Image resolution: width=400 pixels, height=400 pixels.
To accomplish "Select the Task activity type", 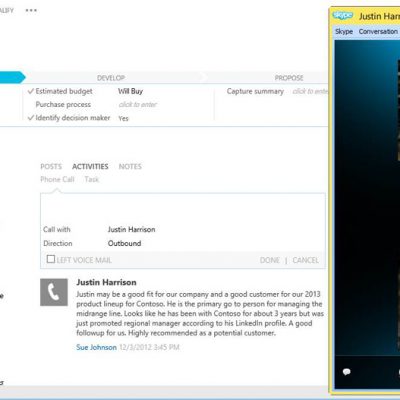I will point(92,179).
